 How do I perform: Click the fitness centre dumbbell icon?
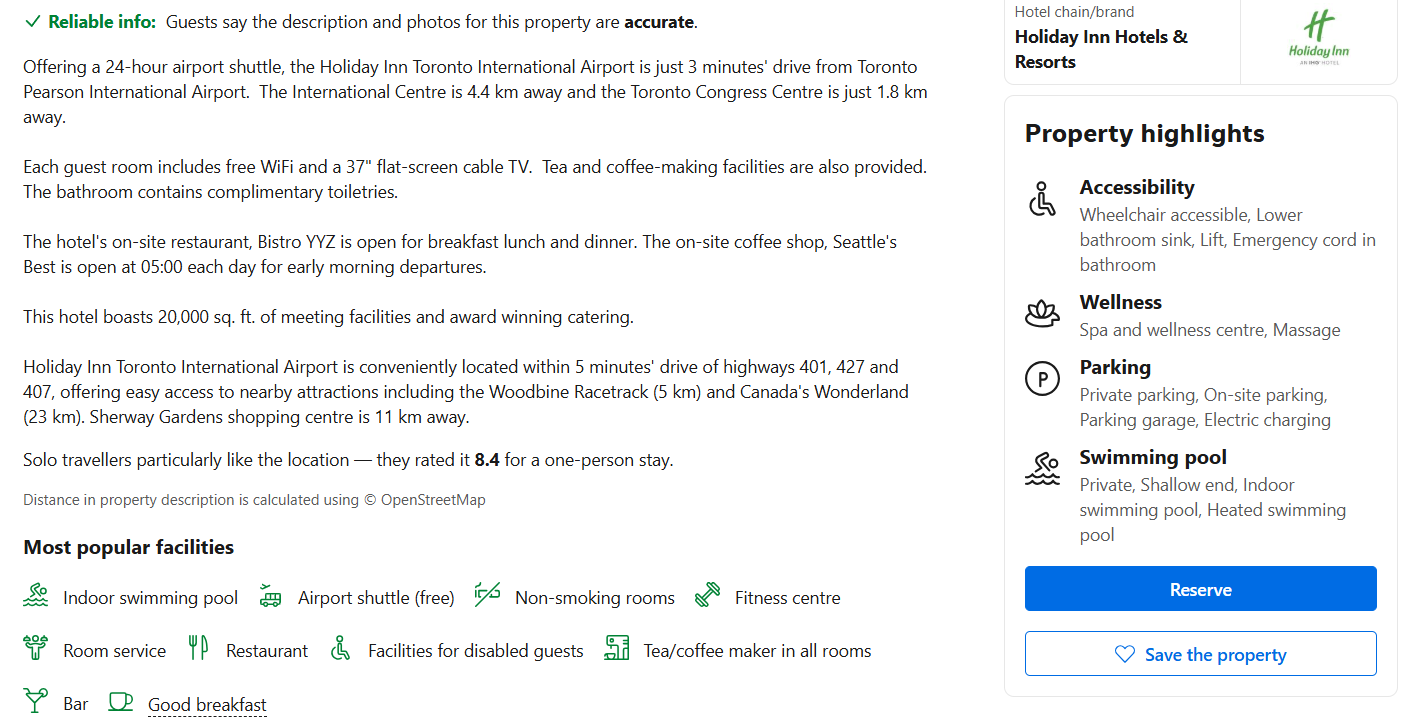click(707, 596)
